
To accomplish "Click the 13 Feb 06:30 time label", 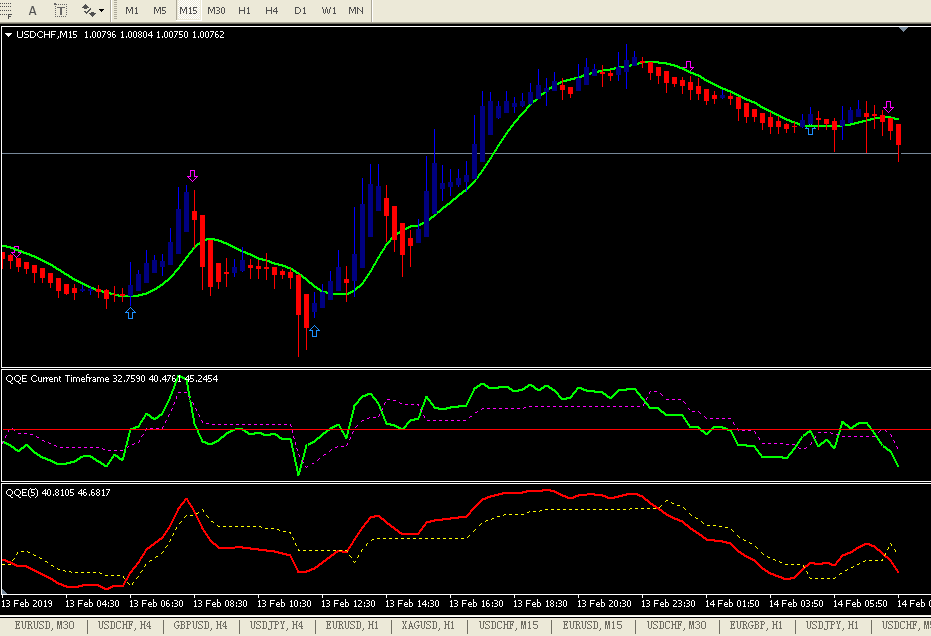I will coord(156,603).
